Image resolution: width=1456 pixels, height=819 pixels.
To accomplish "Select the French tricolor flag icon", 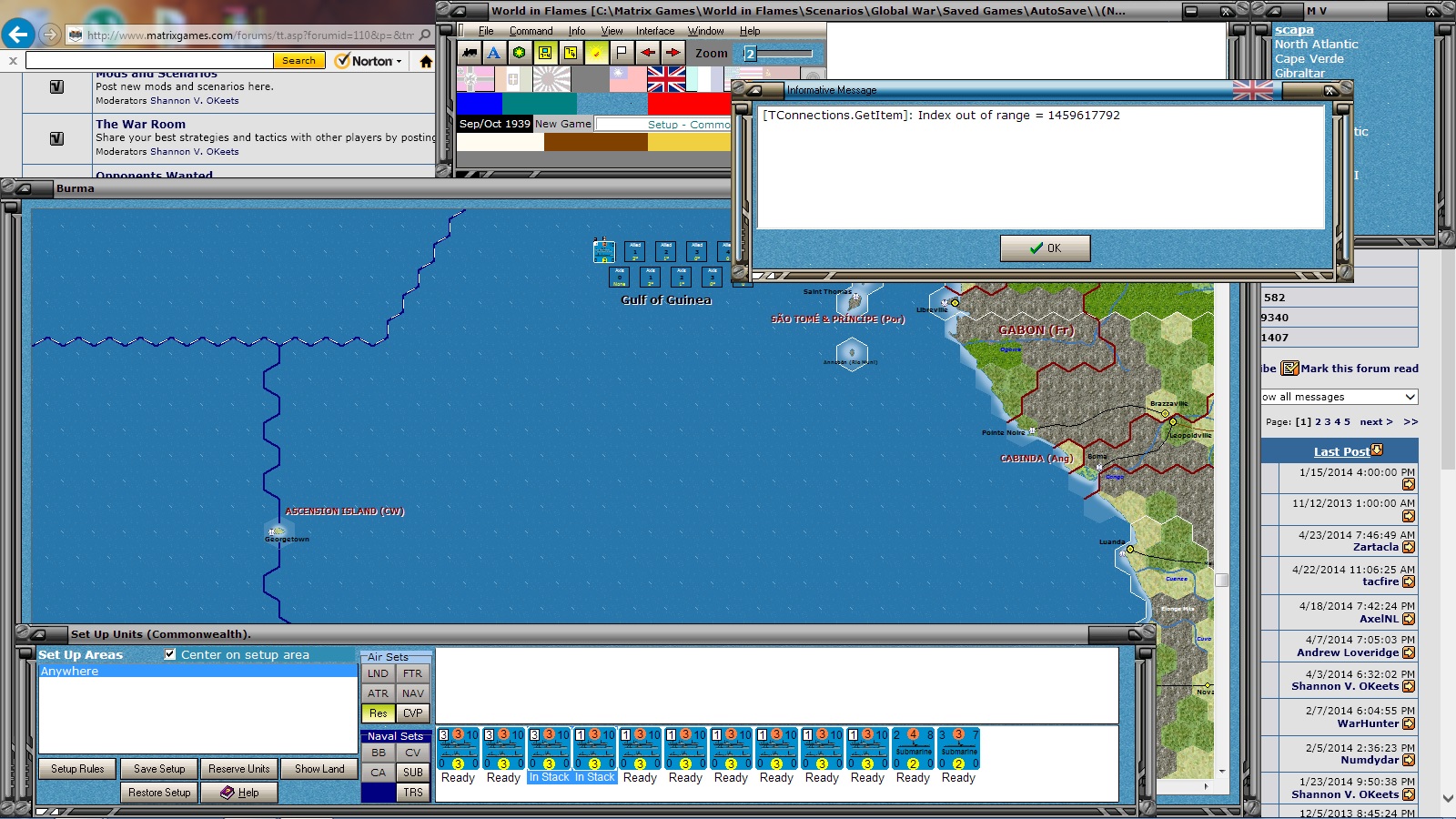I will click(704, 79).
